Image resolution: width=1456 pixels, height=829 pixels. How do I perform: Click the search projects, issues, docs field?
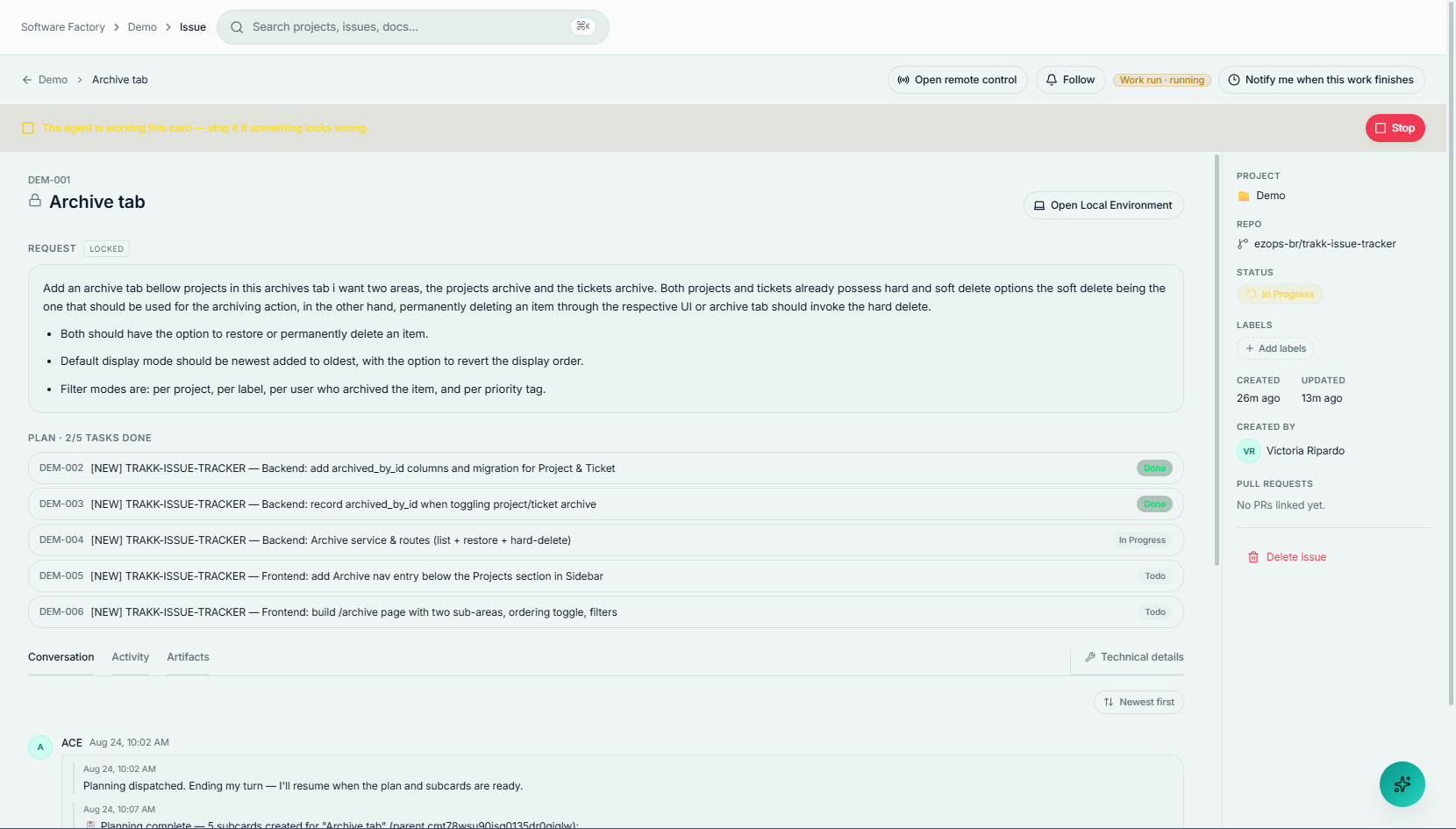[x=413, y=27]
